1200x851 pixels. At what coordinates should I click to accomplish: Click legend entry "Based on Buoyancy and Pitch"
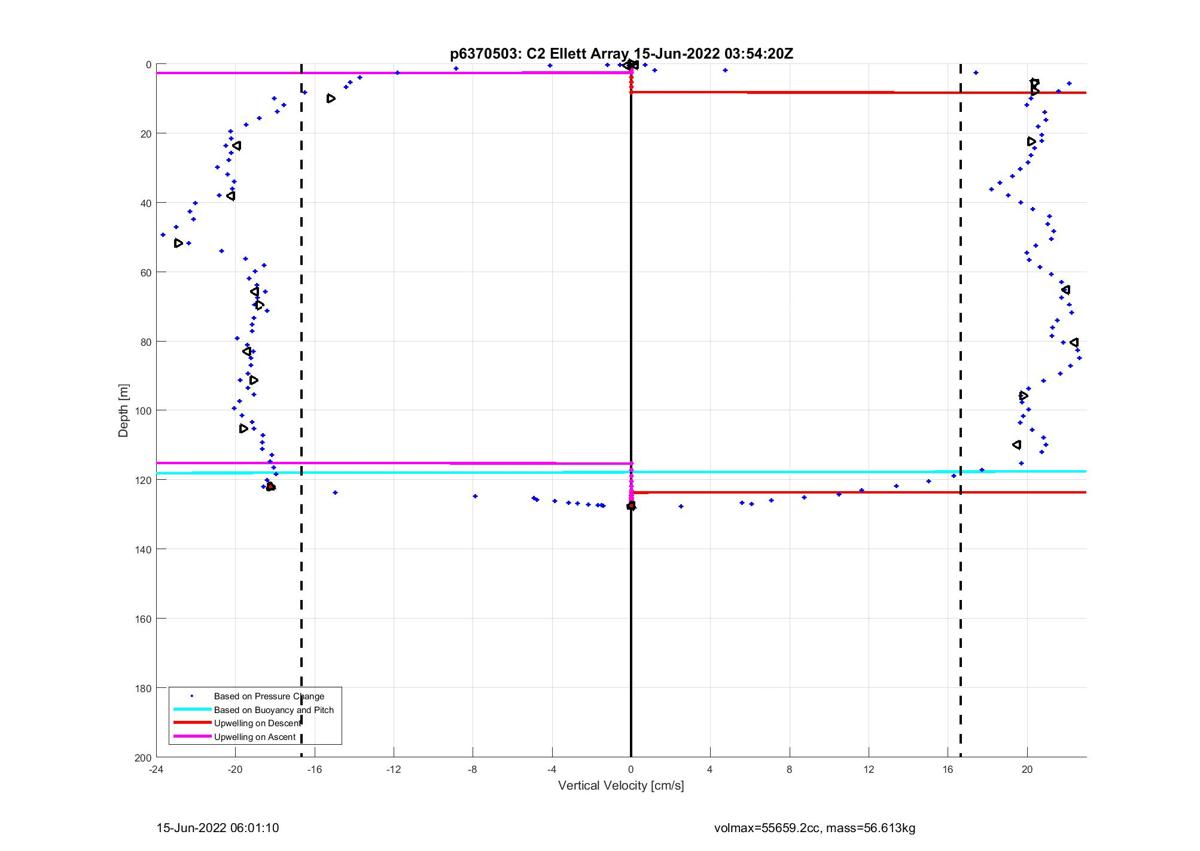click(274, 710)
